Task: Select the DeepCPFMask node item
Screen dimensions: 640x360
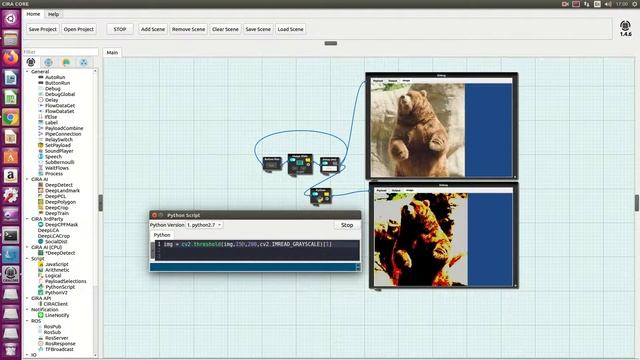Action: click(x=58, y=225)
